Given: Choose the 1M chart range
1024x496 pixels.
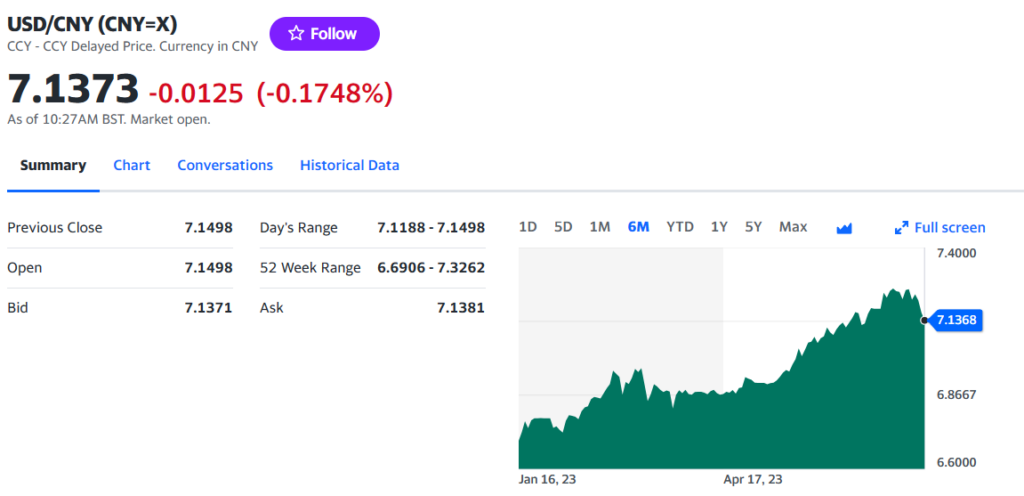Looking at the screenshot, I should point(599,227).
